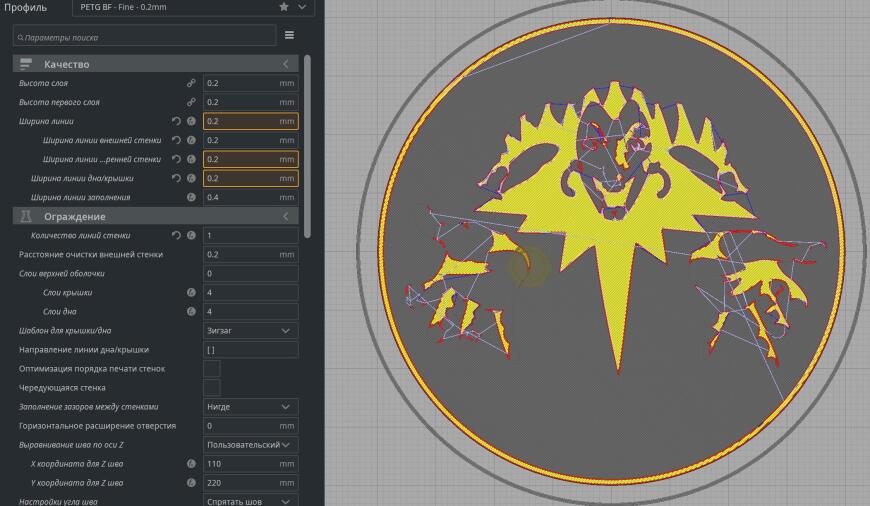The image size is (870, 506).
Task: Edit the X координата для Z шва field
Action: click(x=250, y=464)
